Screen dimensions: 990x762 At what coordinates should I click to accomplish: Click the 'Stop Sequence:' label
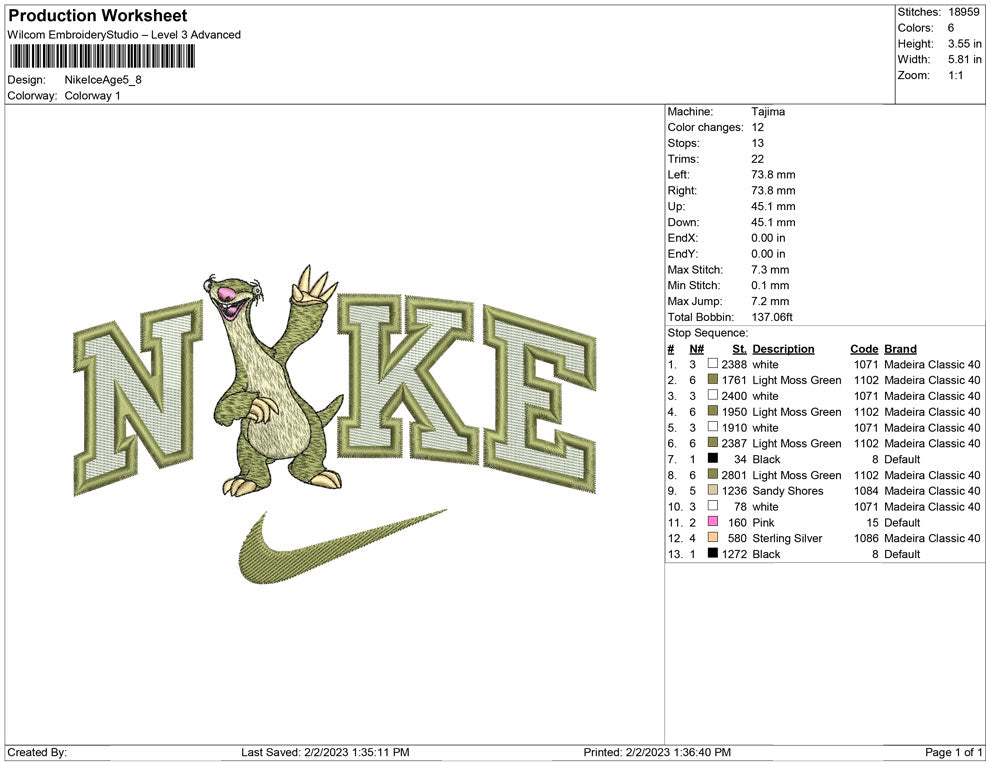pos(707,333)
